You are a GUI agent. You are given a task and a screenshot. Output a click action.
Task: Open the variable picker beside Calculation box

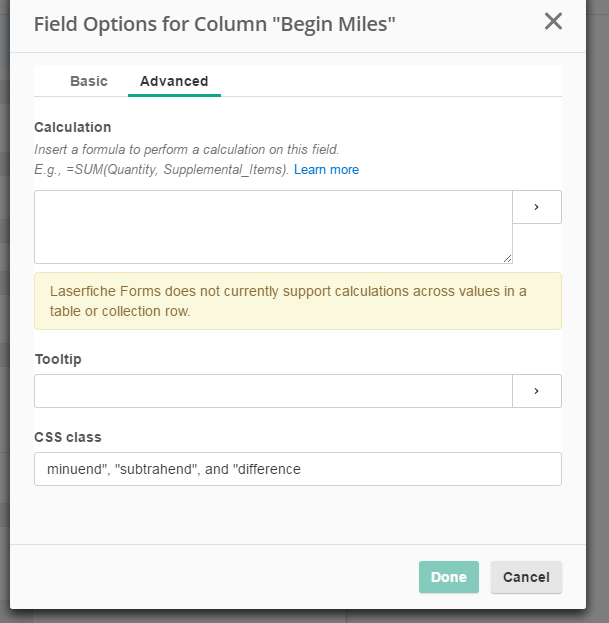[x=537, y=207]
